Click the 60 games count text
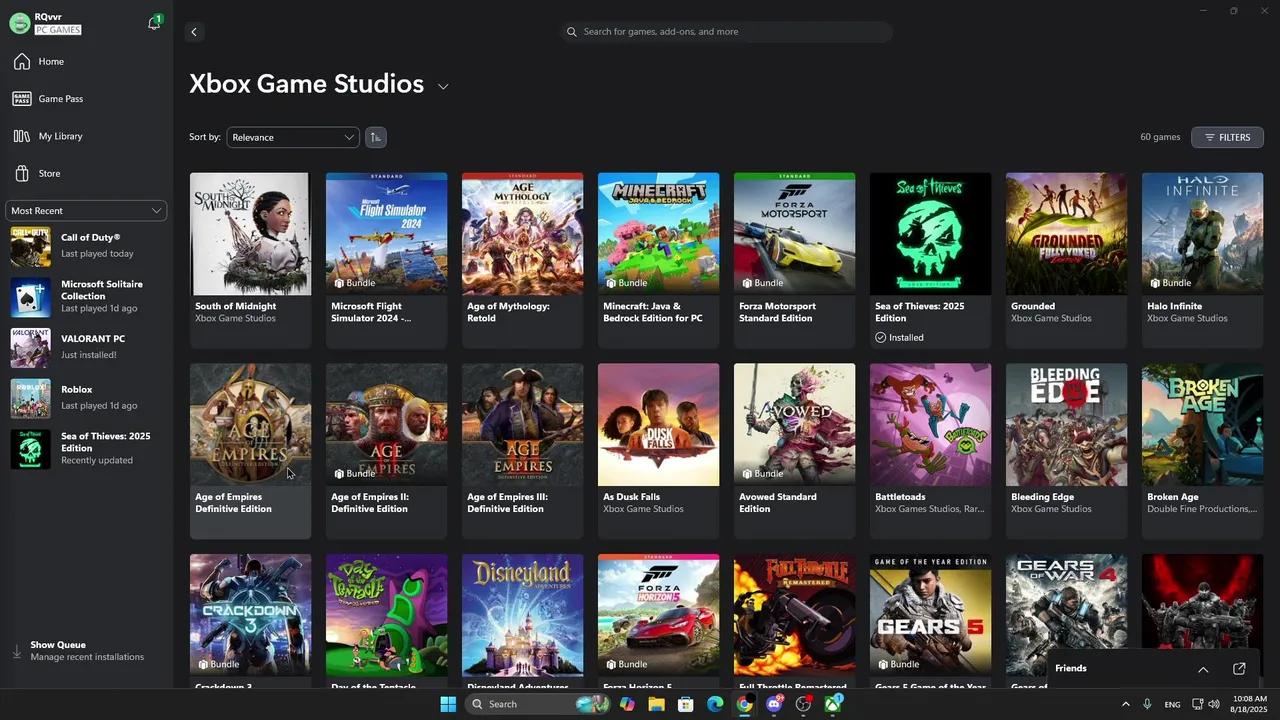 tap(1160, 137)
